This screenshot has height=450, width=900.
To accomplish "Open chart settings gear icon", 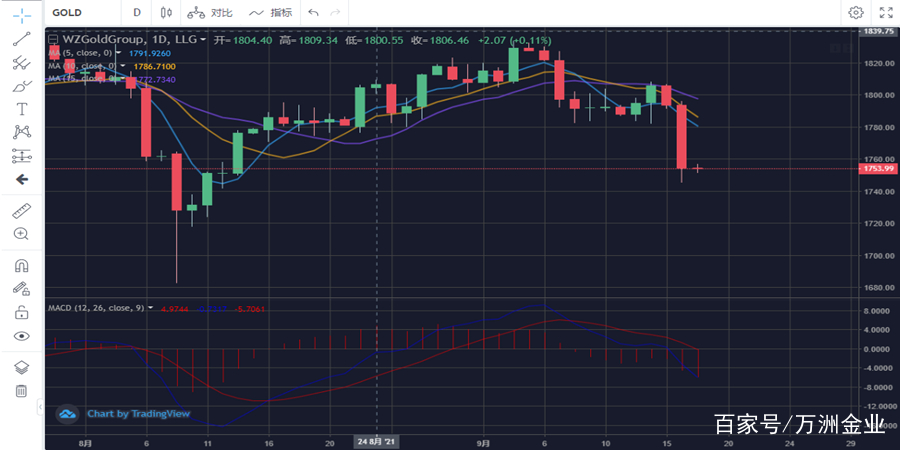I will point(856,13).
